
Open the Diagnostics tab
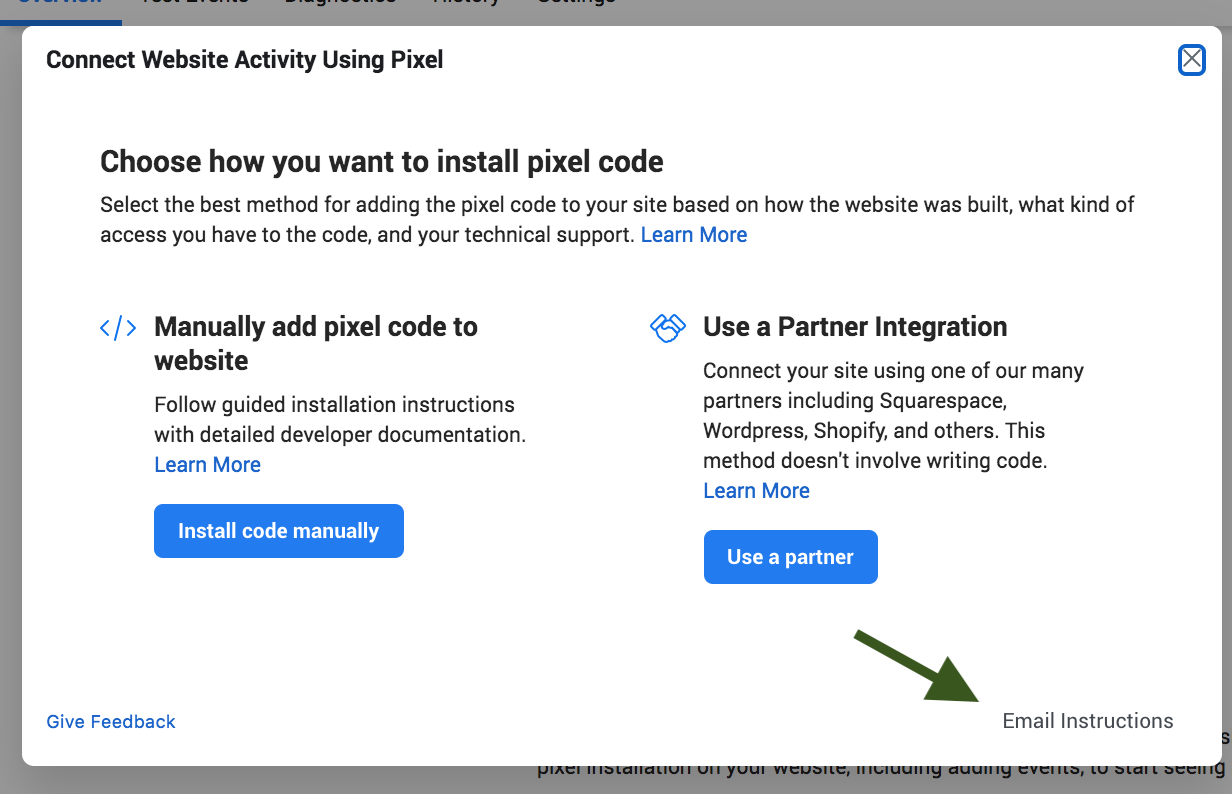tap(340, 3)
